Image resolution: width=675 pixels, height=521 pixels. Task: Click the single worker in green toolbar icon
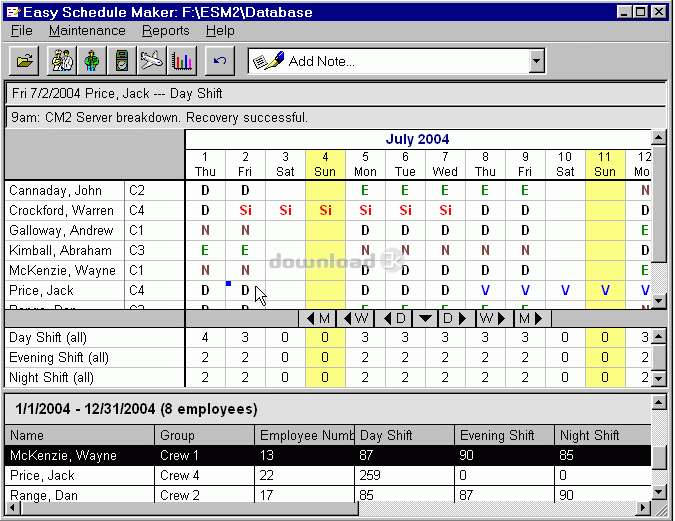tap(92, 61)
